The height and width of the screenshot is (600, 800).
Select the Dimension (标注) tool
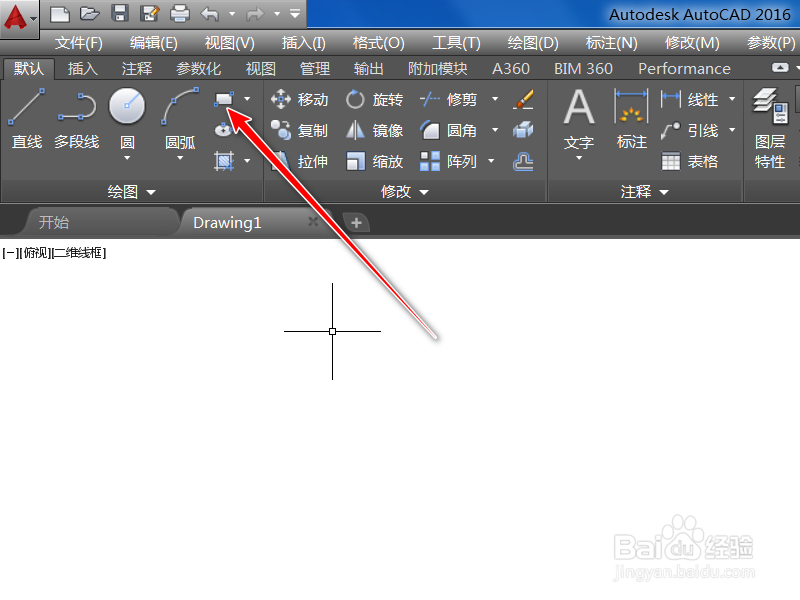pyautogui.click(x=632, y=120)
